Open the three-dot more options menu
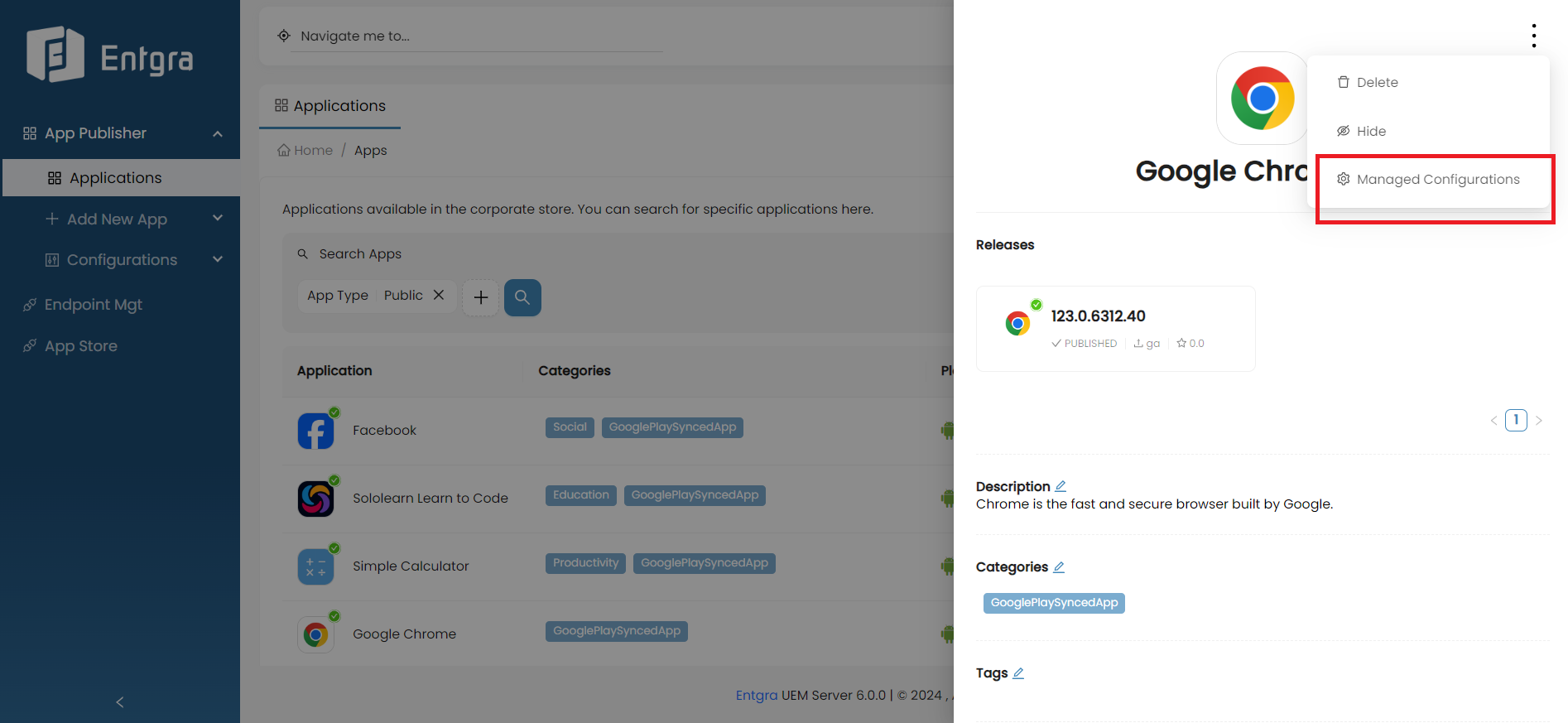Viewport: 1568px width, 723px height. click(1534, 36)
